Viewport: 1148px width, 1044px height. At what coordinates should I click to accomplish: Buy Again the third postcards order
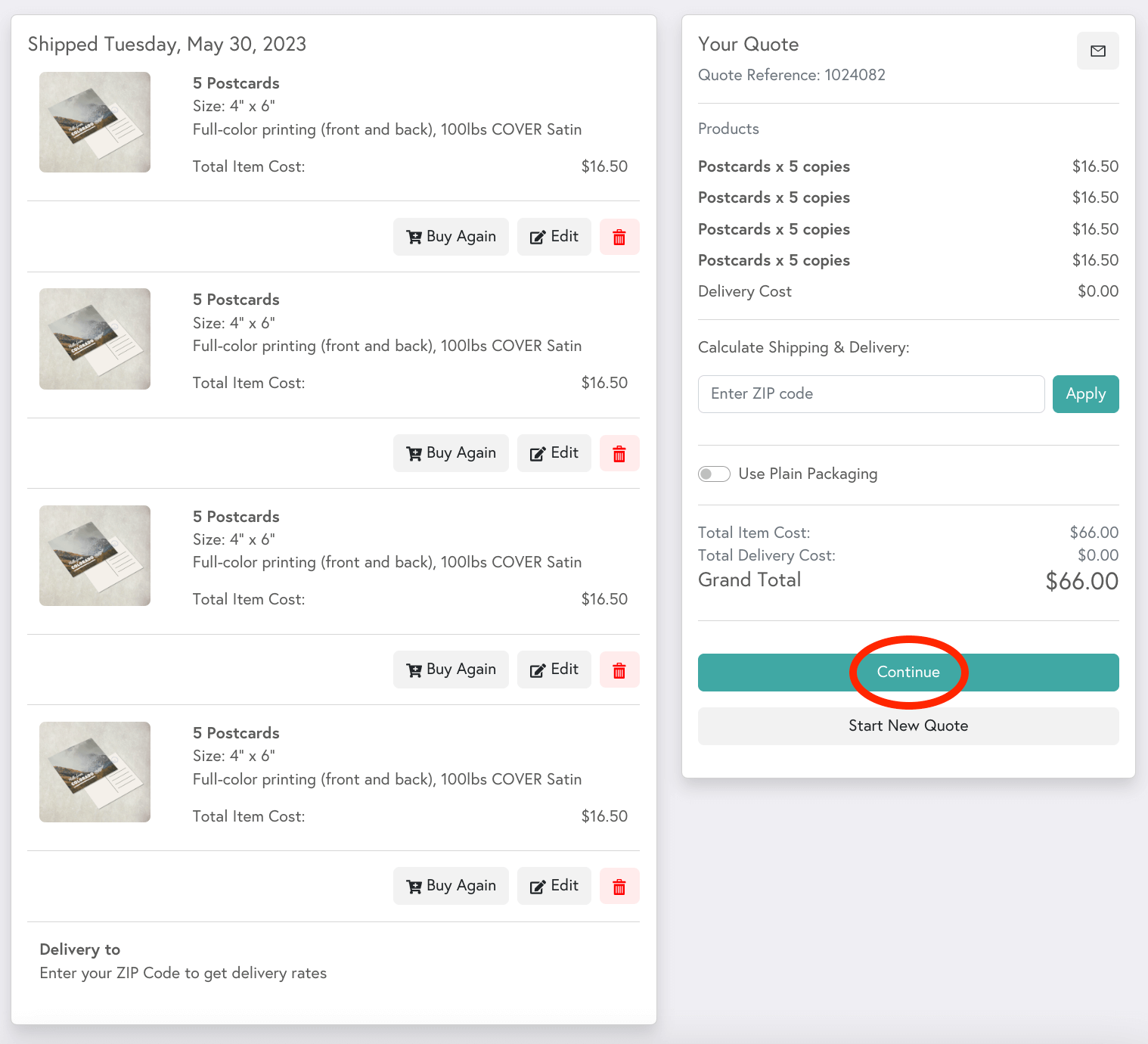click(x=451, y=670)
